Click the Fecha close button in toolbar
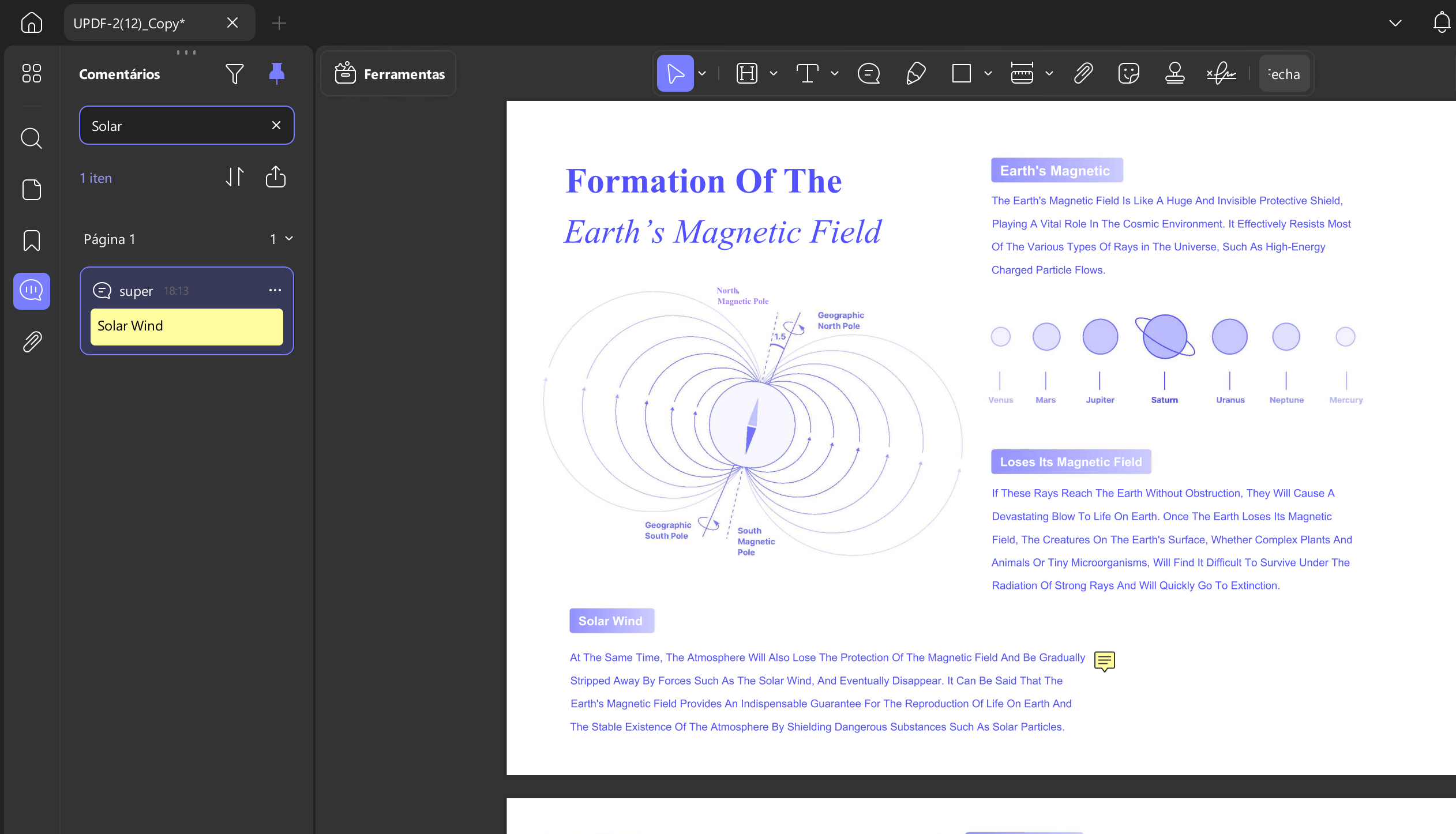This screenshot has height=834, width=1456. (x=1284, y=74)
